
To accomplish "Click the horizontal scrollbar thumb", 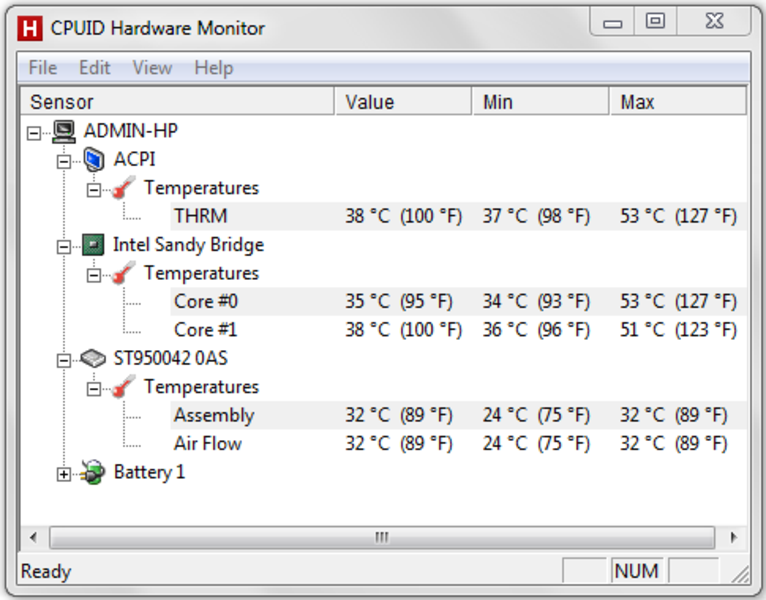I will pos(382,537).
